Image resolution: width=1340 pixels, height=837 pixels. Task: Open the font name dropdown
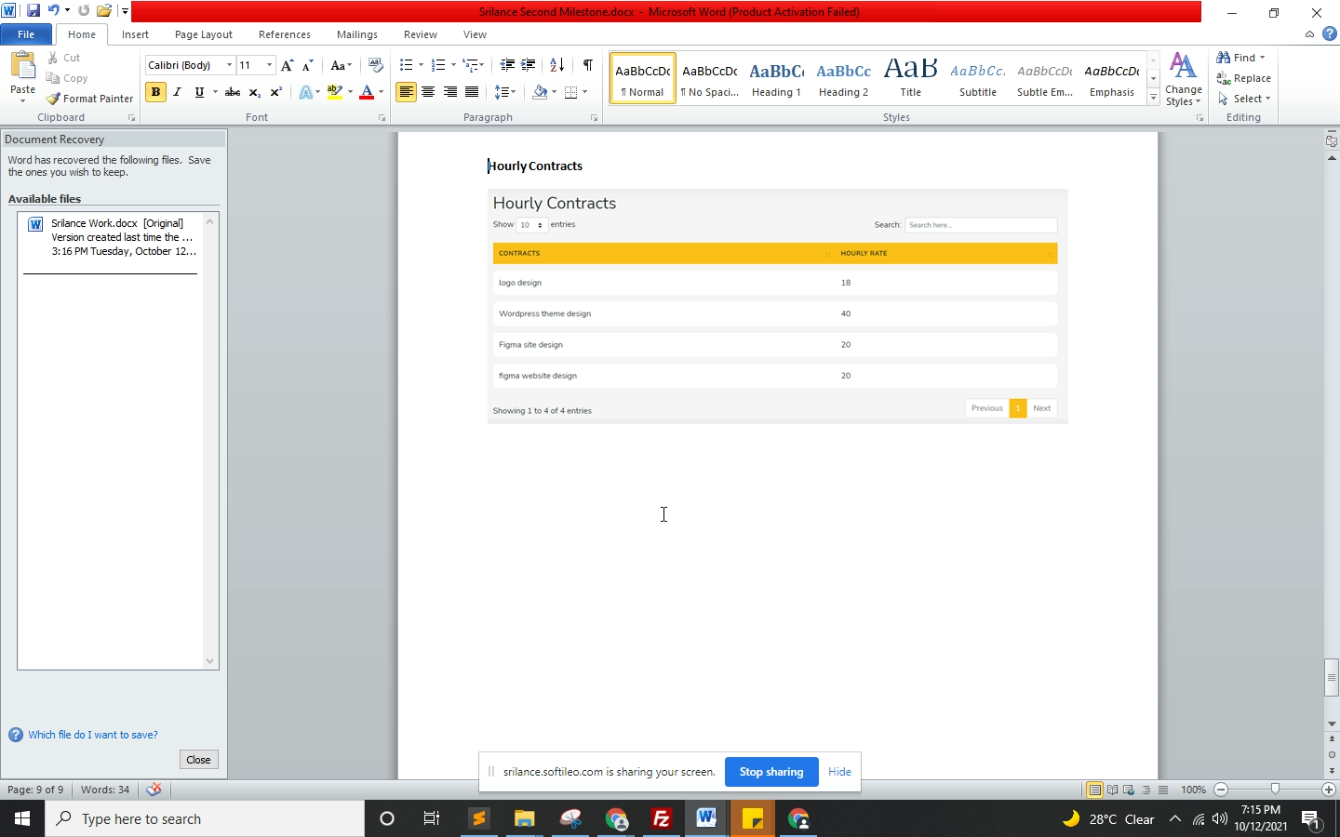[x=229, y=65]
